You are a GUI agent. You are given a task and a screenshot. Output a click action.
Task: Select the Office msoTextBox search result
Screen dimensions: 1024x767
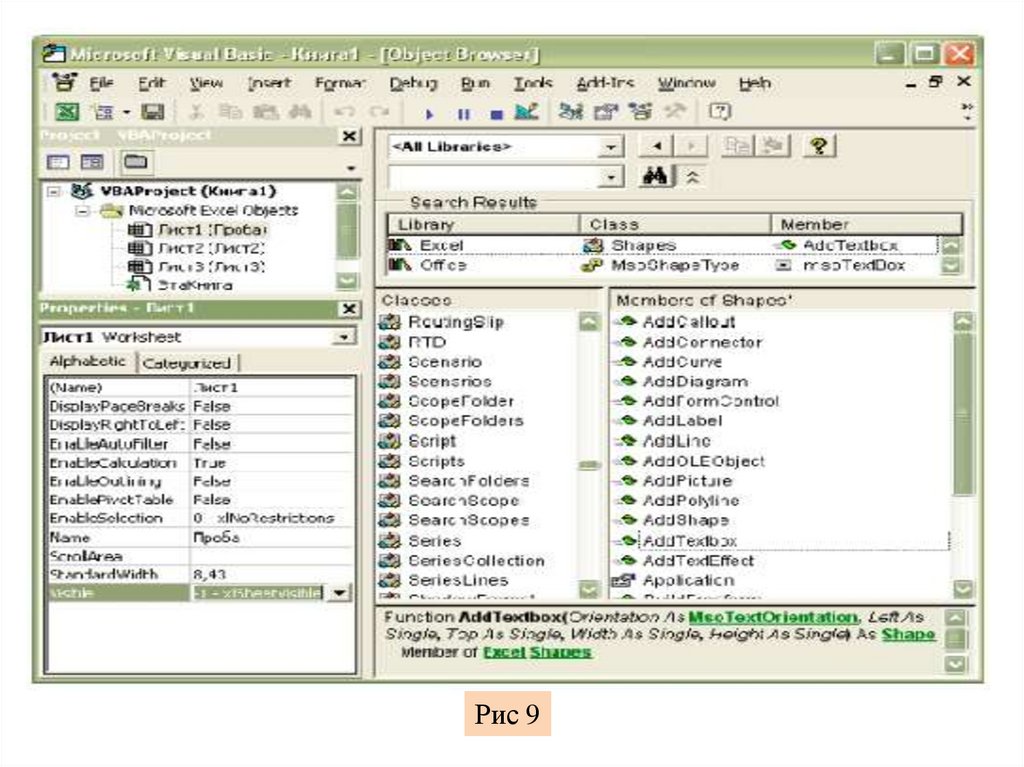tap(663, 265)
